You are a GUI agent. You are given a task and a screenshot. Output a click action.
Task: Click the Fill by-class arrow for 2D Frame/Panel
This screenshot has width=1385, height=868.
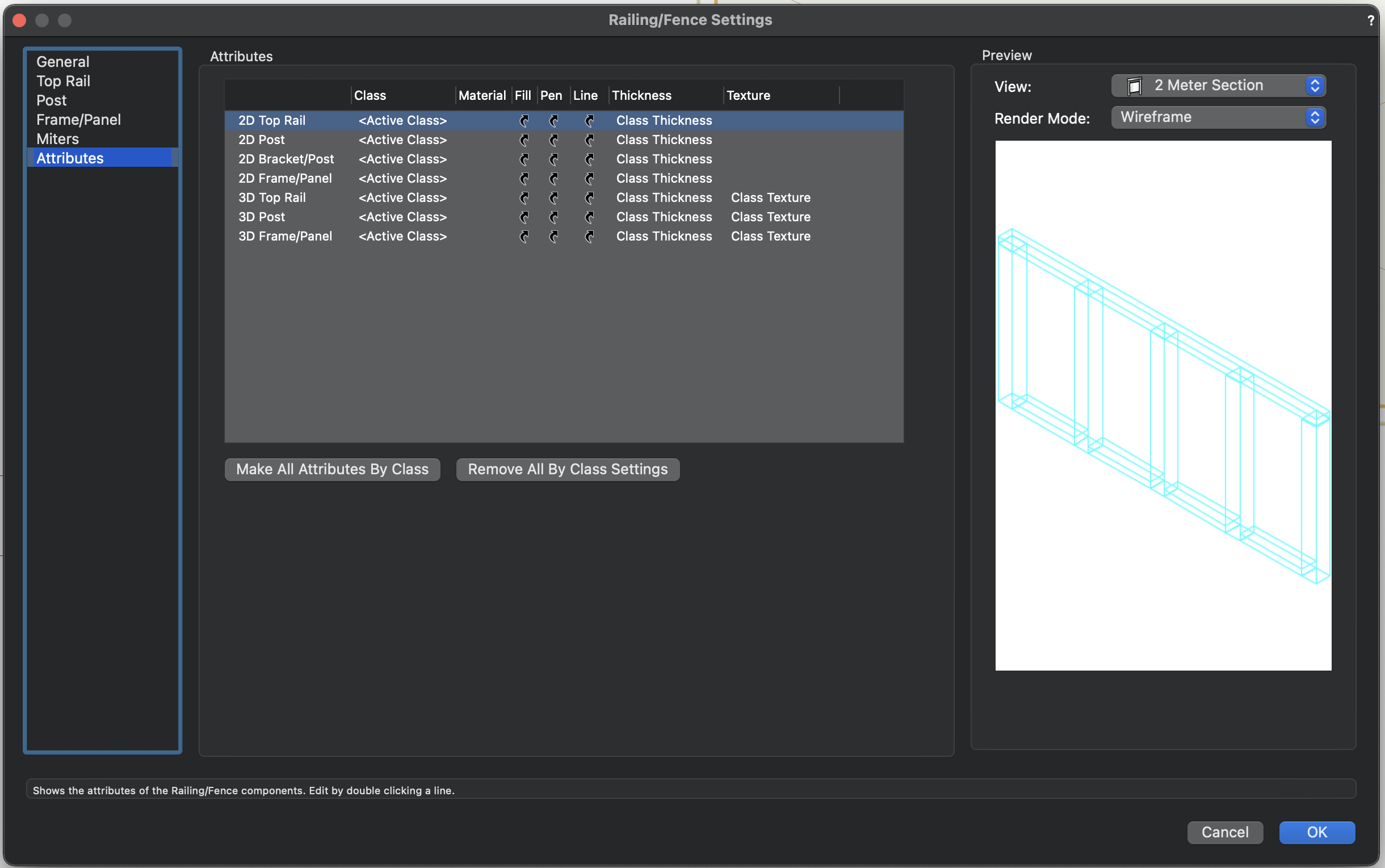coord(524,179)
